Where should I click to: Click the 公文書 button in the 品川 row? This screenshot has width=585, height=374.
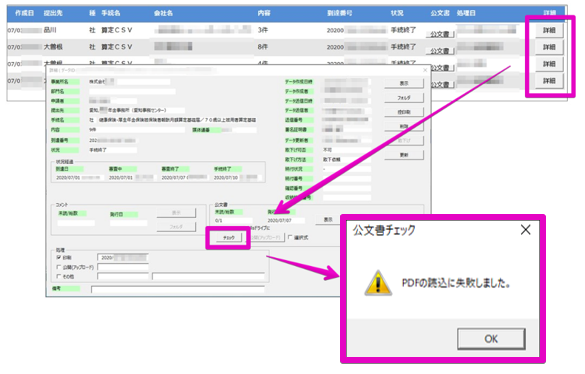440,34
